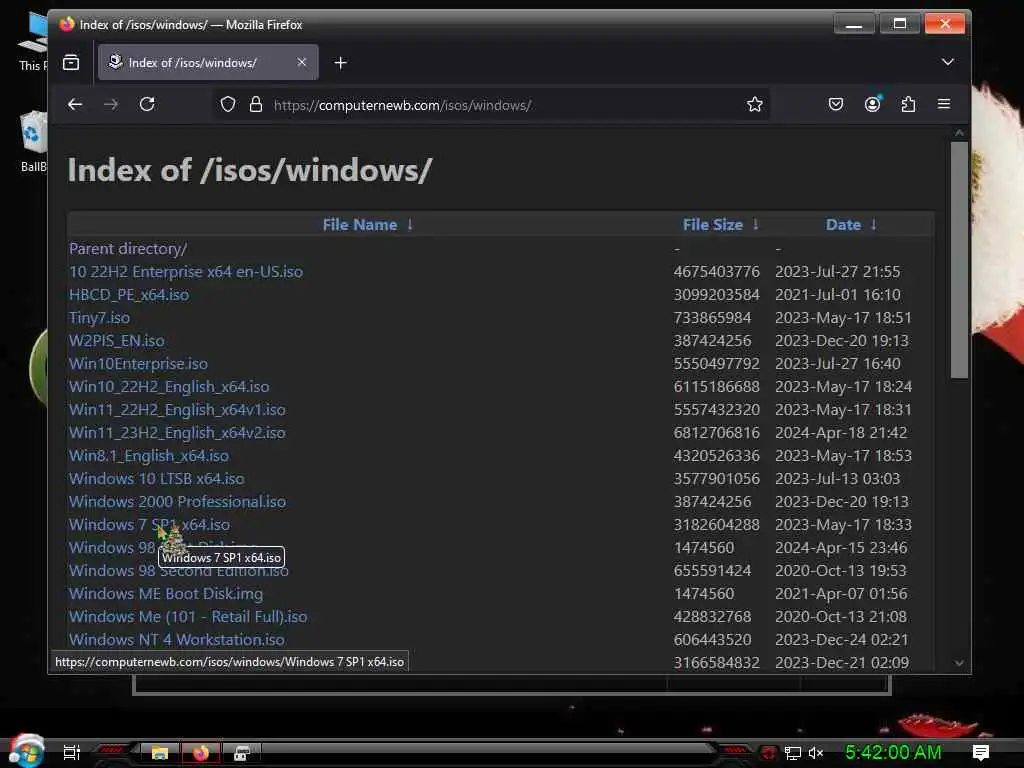Close the Index of /isos/windows/ tab
Viewport: 1024px width, 768px height.
(x=302, y=62)
